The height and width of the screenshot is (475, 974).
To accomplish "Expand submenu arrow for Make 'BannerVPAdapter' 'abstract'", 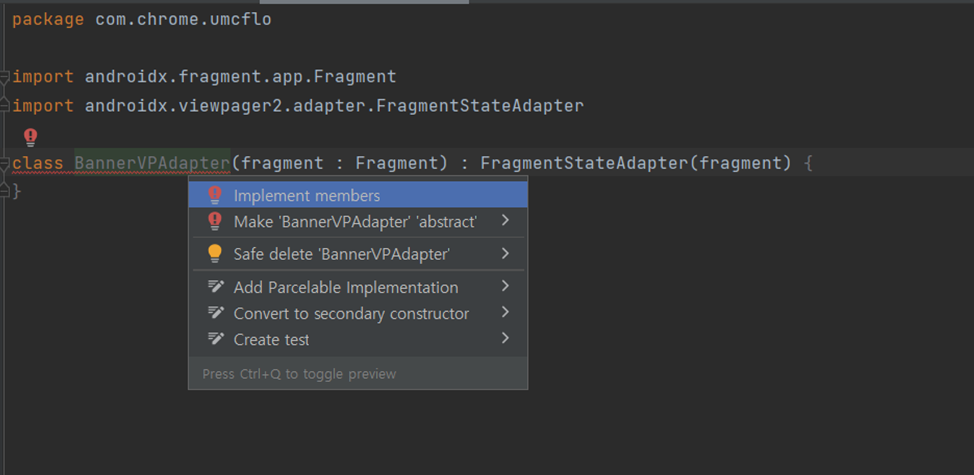I will 505,220.
